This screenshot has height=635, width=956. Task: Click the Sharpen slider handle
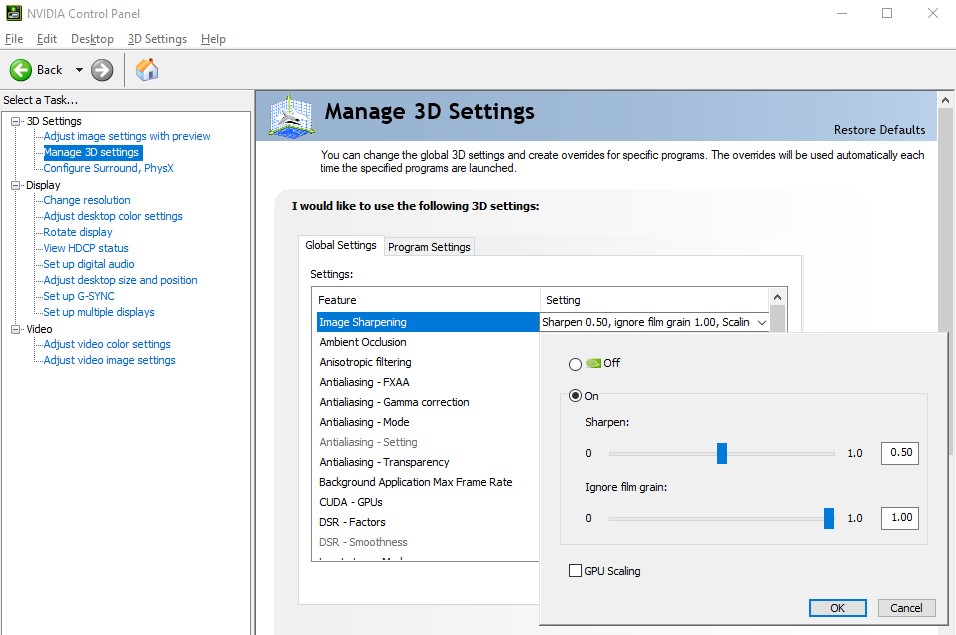tap(722, 454)
